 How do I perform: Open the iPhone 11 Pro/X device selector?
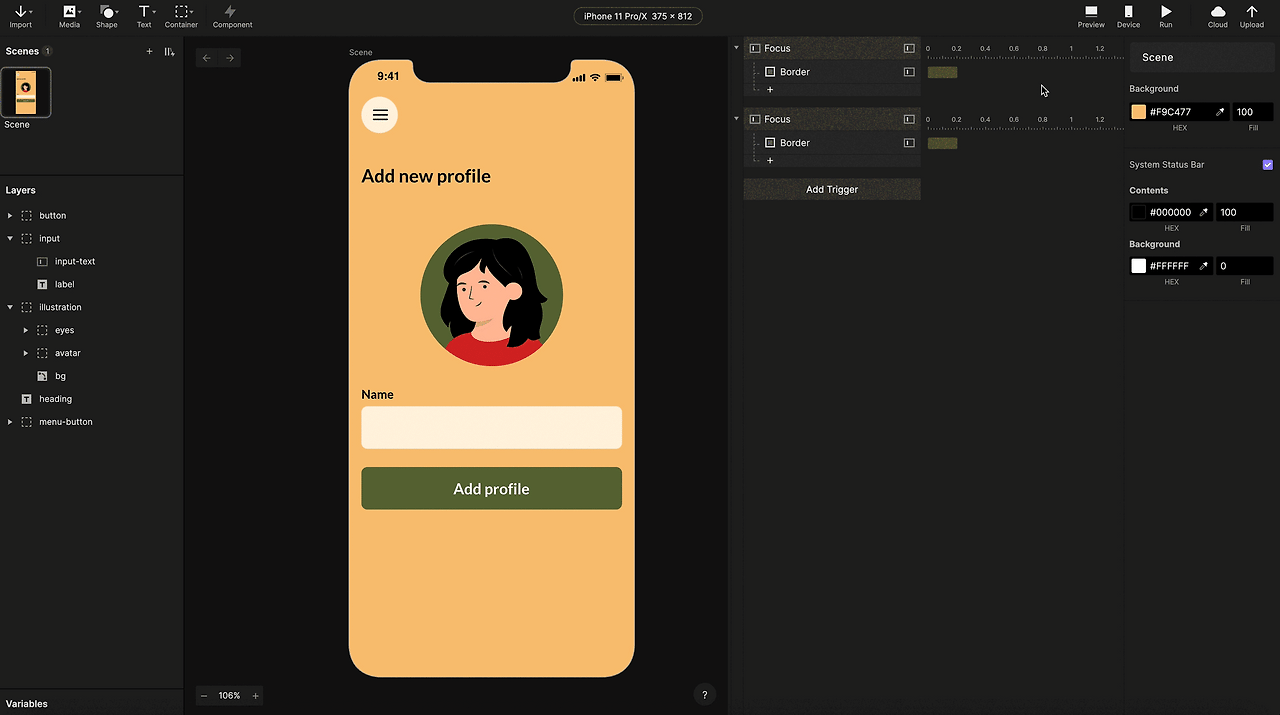638,16
